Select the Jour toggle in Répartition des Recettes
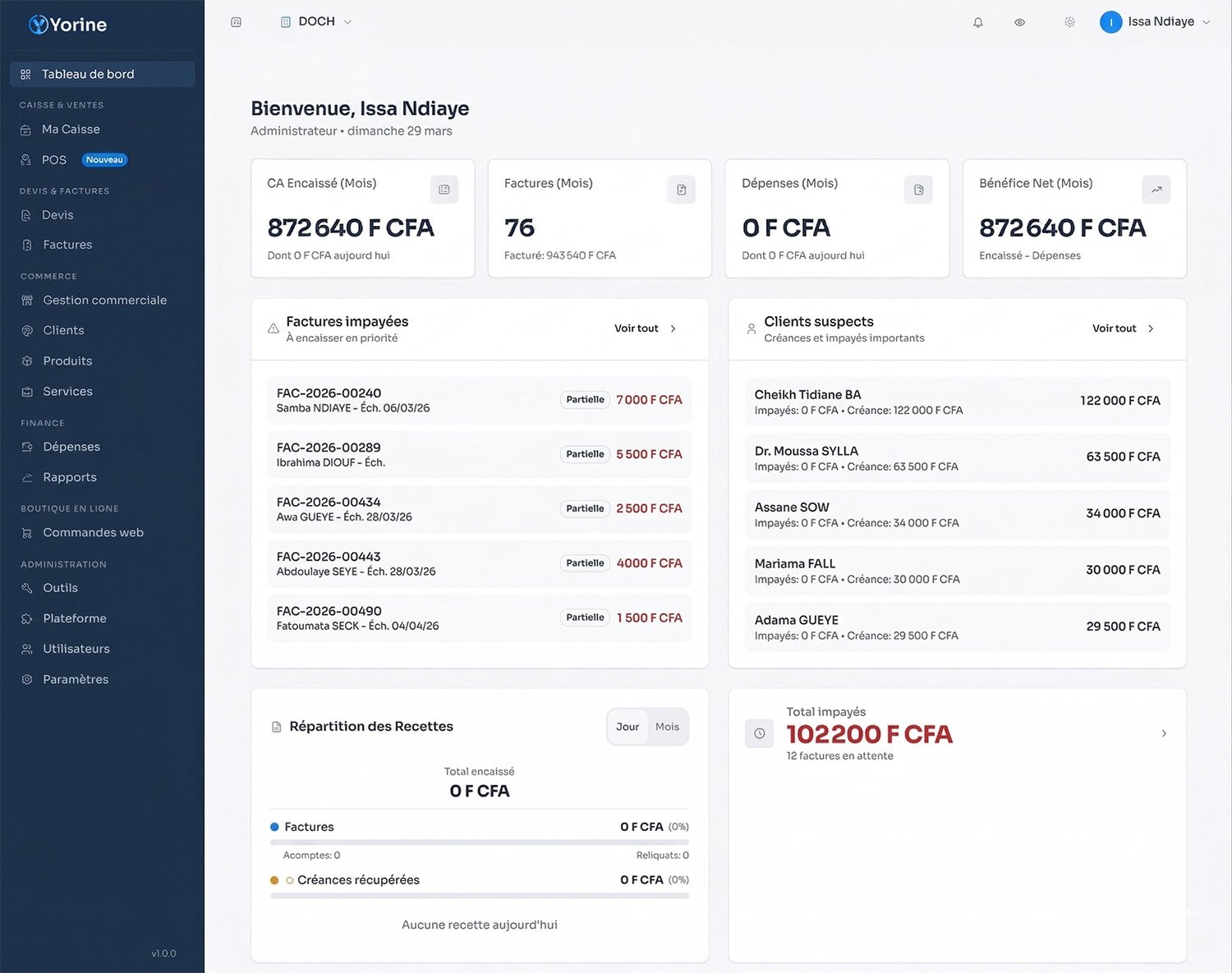This screenshot has height=973, width=1232. (627, 727)
